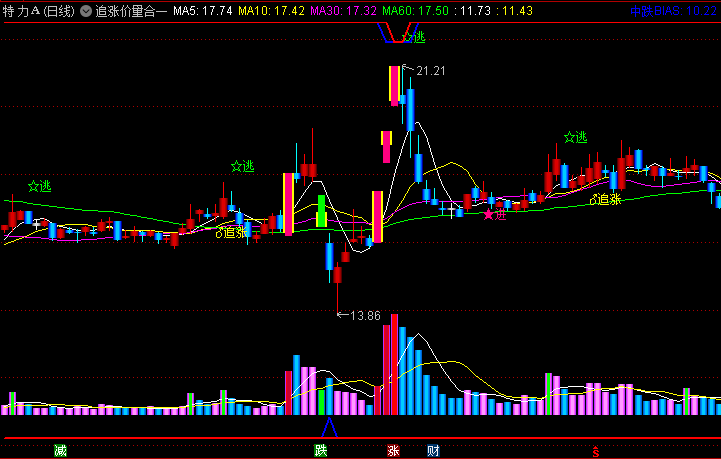
Task: Click the white 11.73 indicator value
Action: point(472,11)
